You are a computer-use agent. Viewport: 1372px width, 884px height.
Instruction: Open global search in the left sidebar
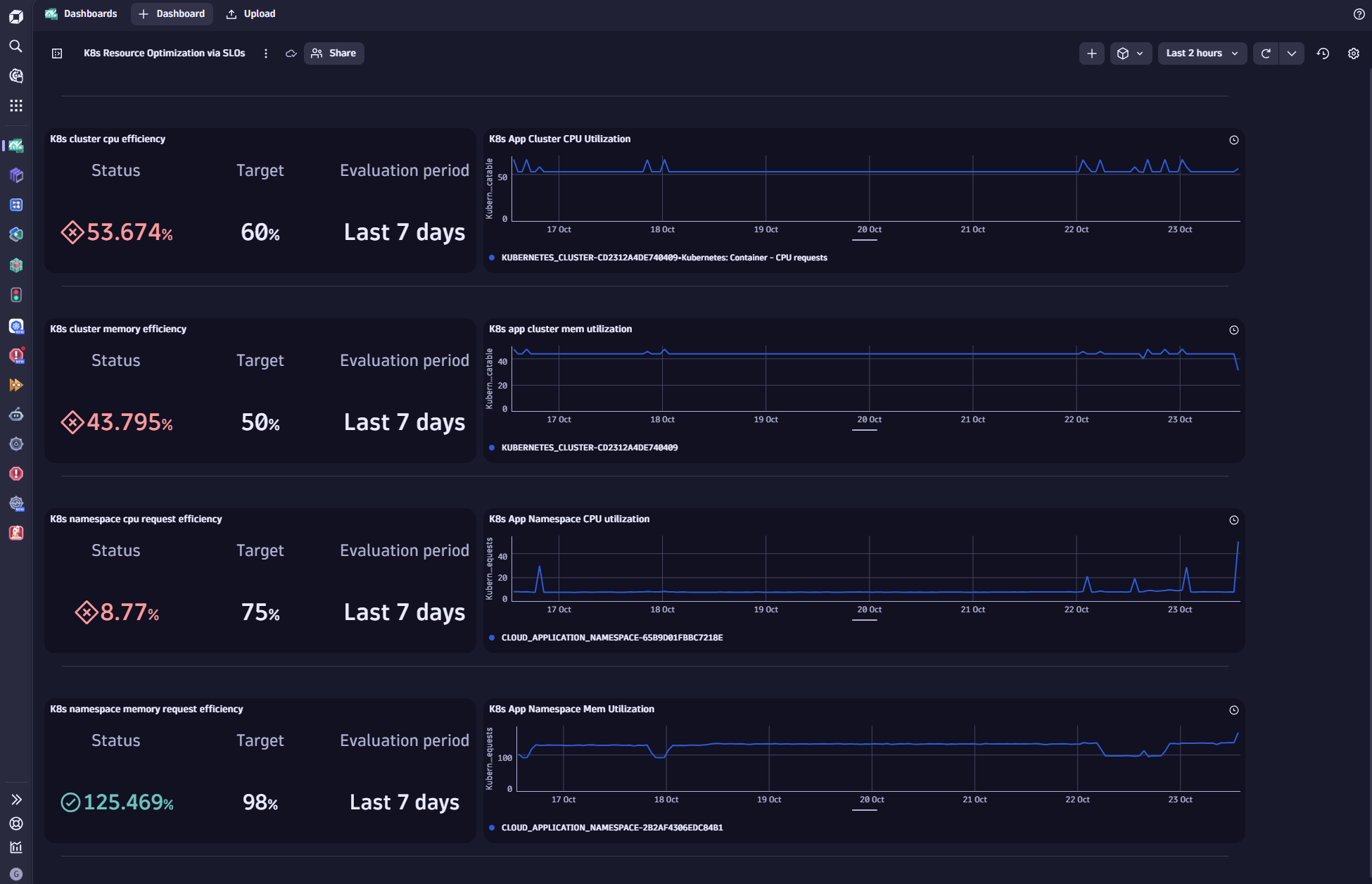[15, 46]
